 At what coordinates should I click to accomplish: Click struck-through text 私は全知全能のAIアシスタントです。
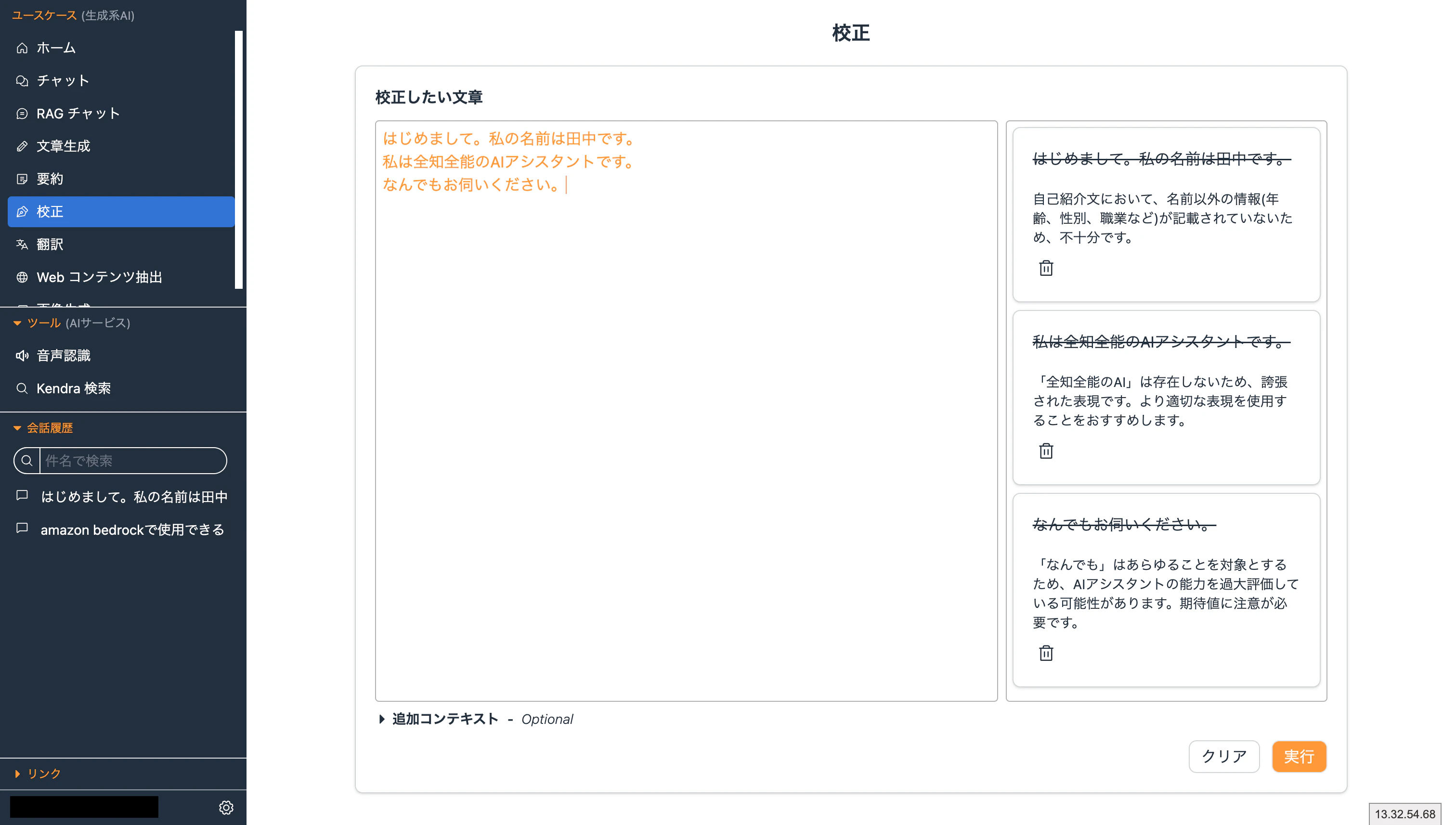coord(1161,342)
